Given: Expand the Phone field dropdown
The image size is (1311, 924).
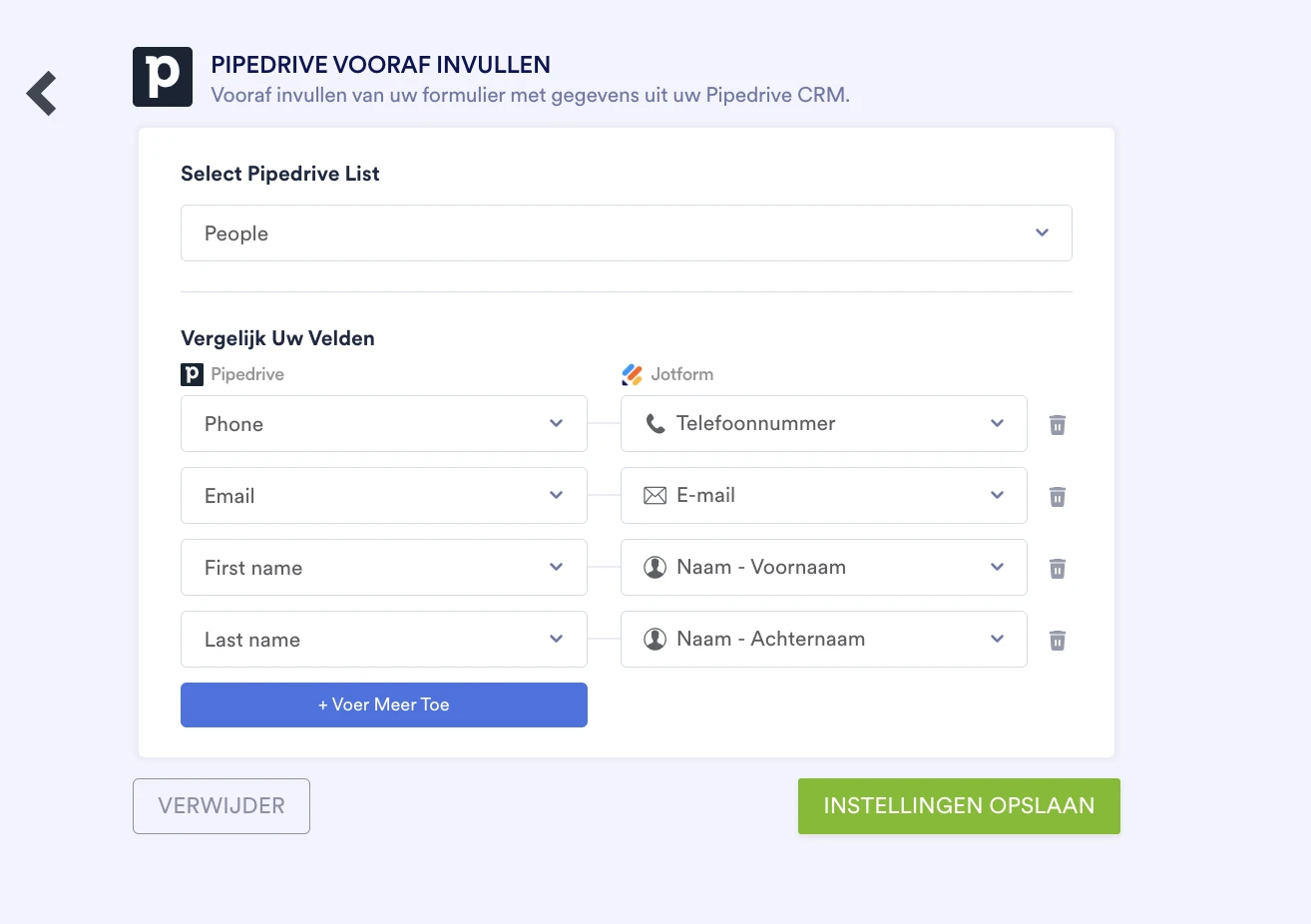Looking at the screenshot, I should point(556,423).
